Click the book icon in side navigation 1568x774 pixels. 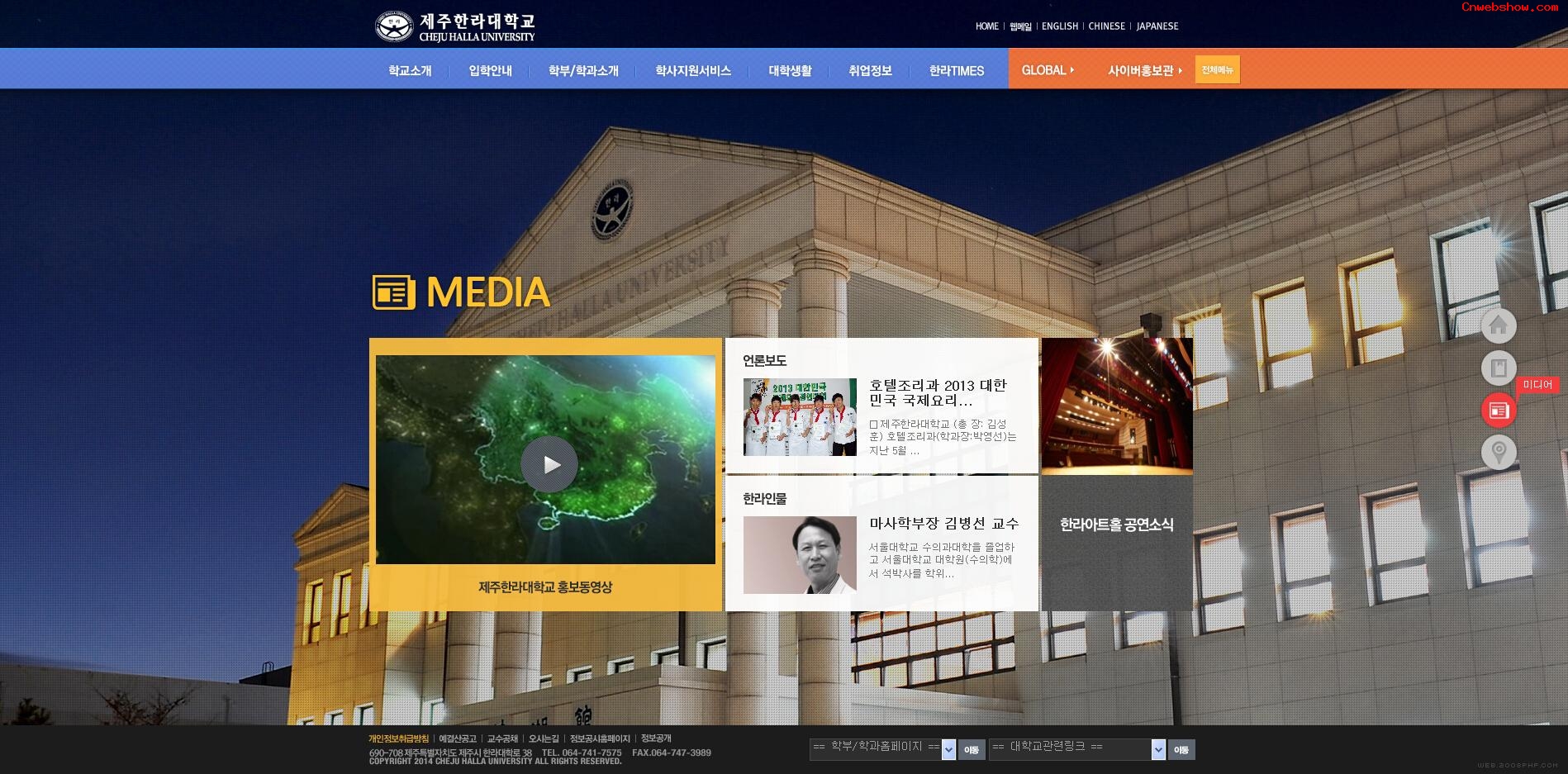pyautogui.click(x=1499, y=368)
